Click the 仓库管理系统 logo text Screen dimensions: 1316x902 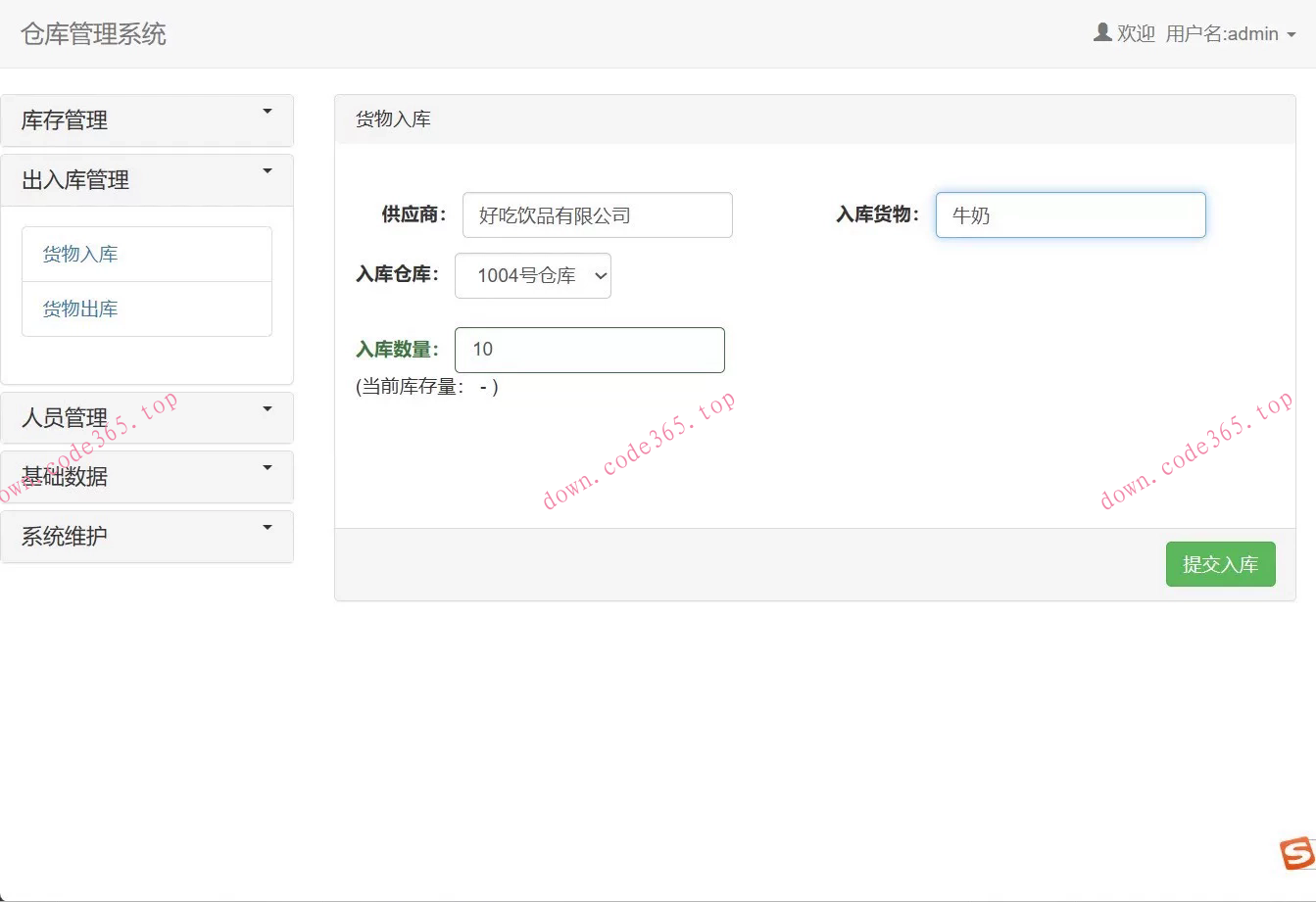[x=92, y=32]
